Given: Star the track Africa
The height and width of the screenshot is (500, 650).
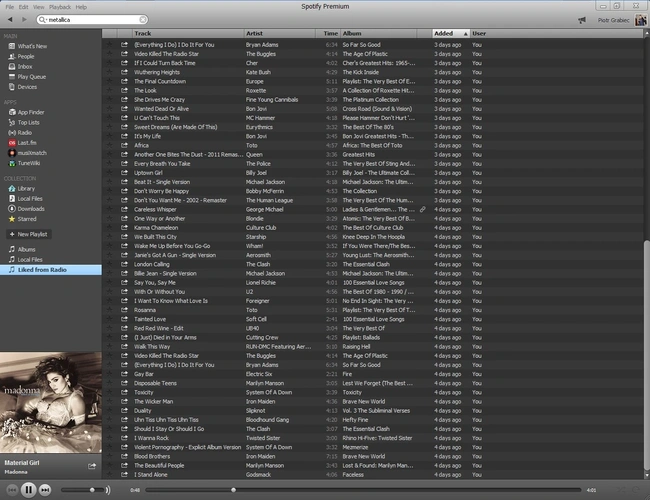Looking at the screenshot, I should tap(109, 145).
